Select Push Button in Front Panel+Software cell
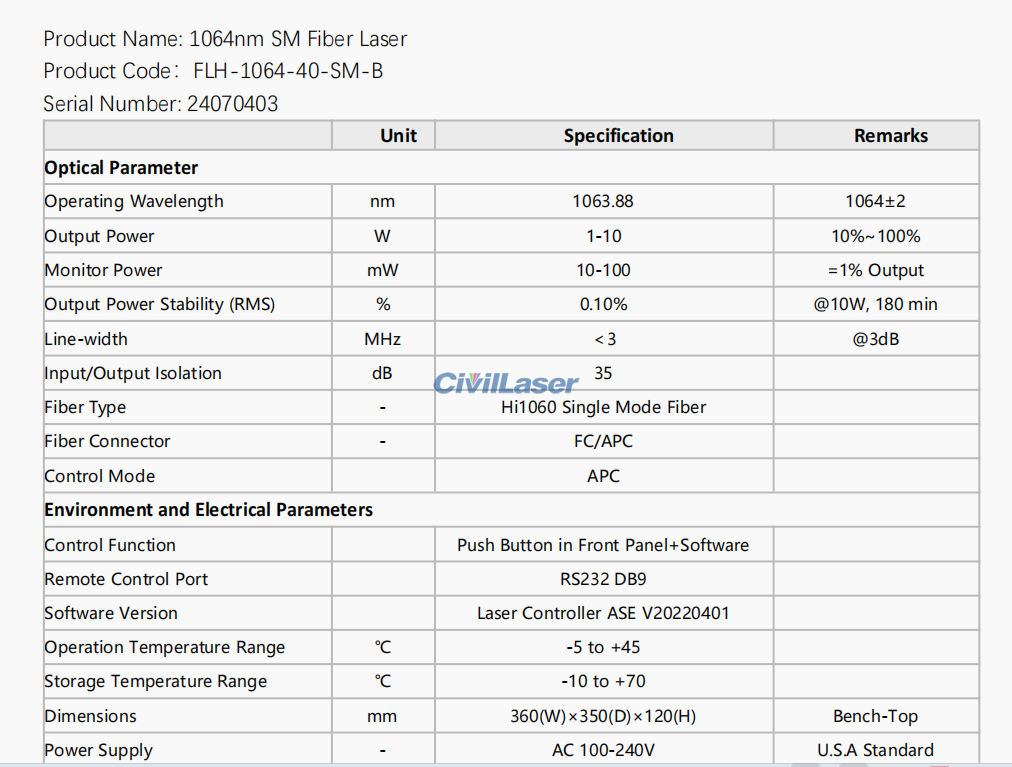Screen dimensions: 1012x767 tap(603, 545)
